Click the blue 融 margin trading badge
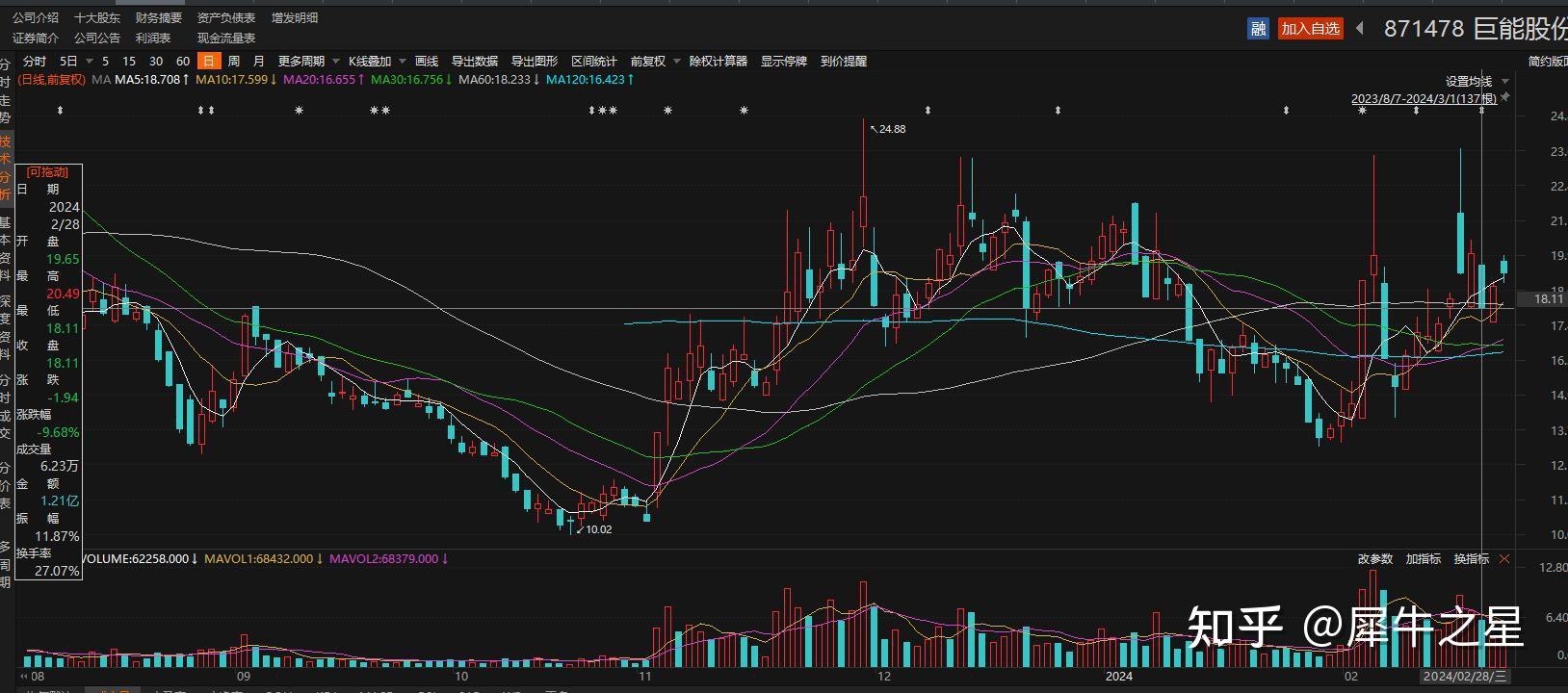The image size is (1568, 693). tap(1258, 29)
